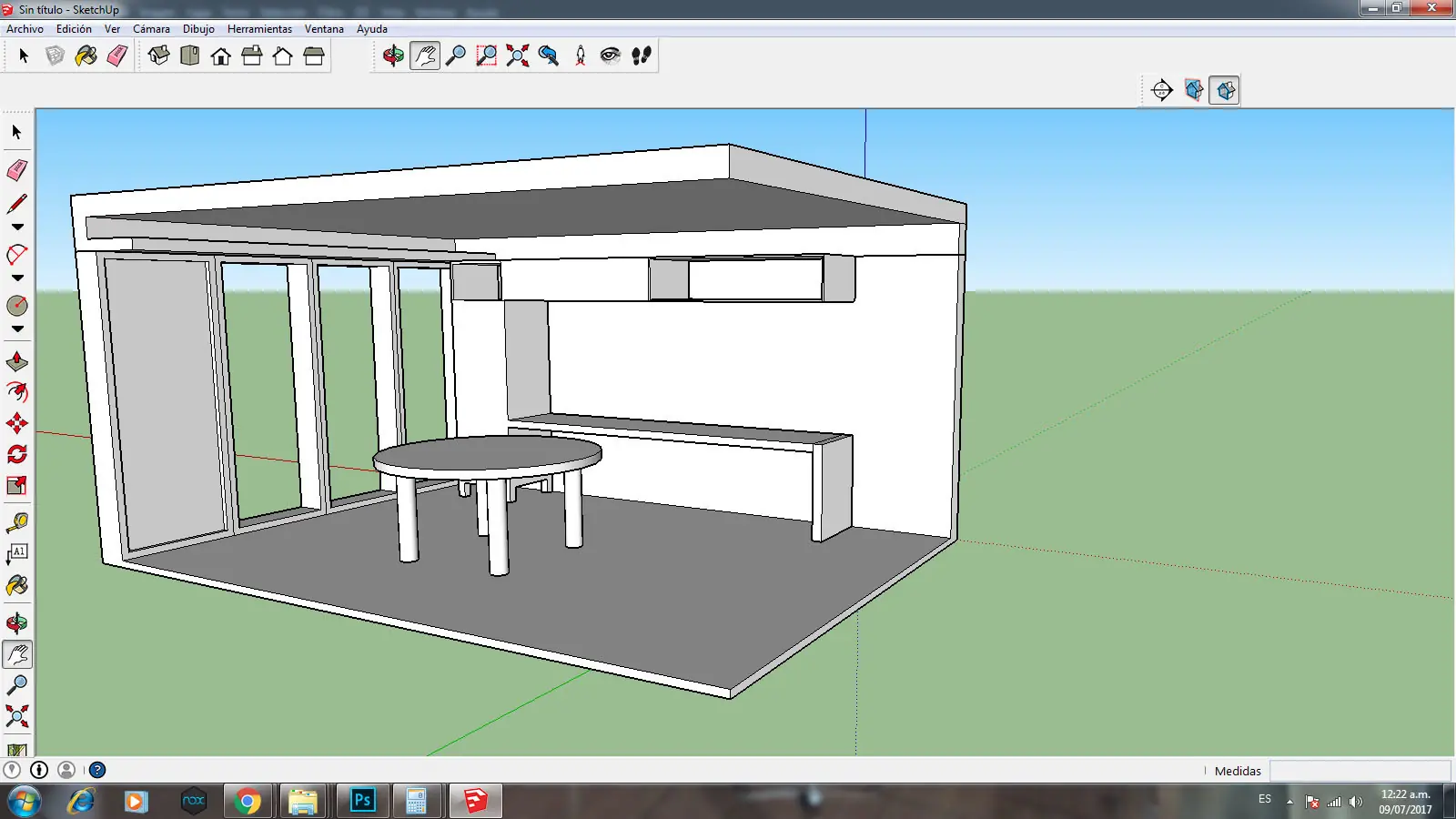Screen dimensions: 1456x819
Task: Expand the circle shapes dropdown arrow
Action: click(16, 329)
